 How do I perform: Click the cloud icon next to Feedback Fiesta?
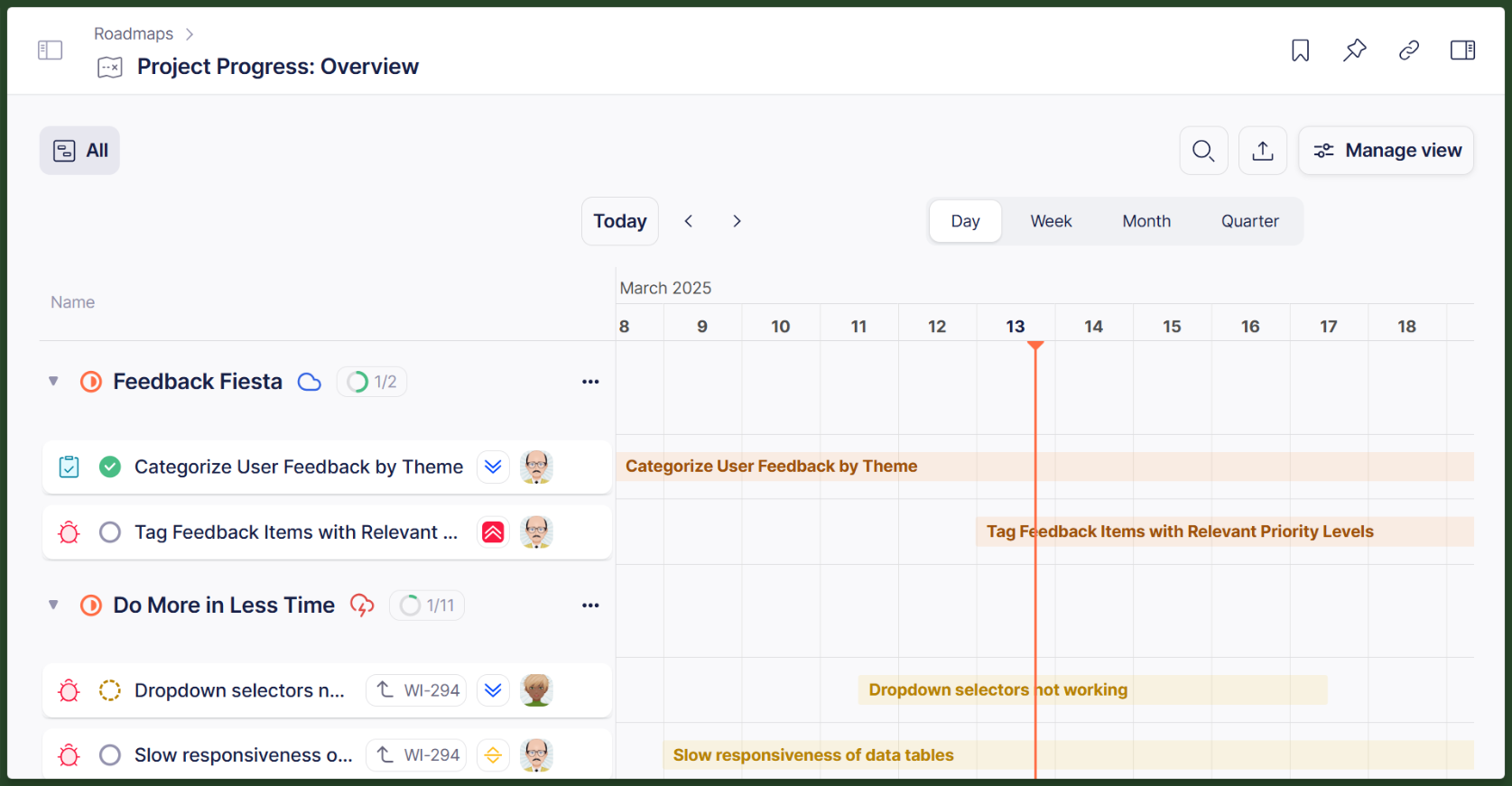[x=310, y=383]
